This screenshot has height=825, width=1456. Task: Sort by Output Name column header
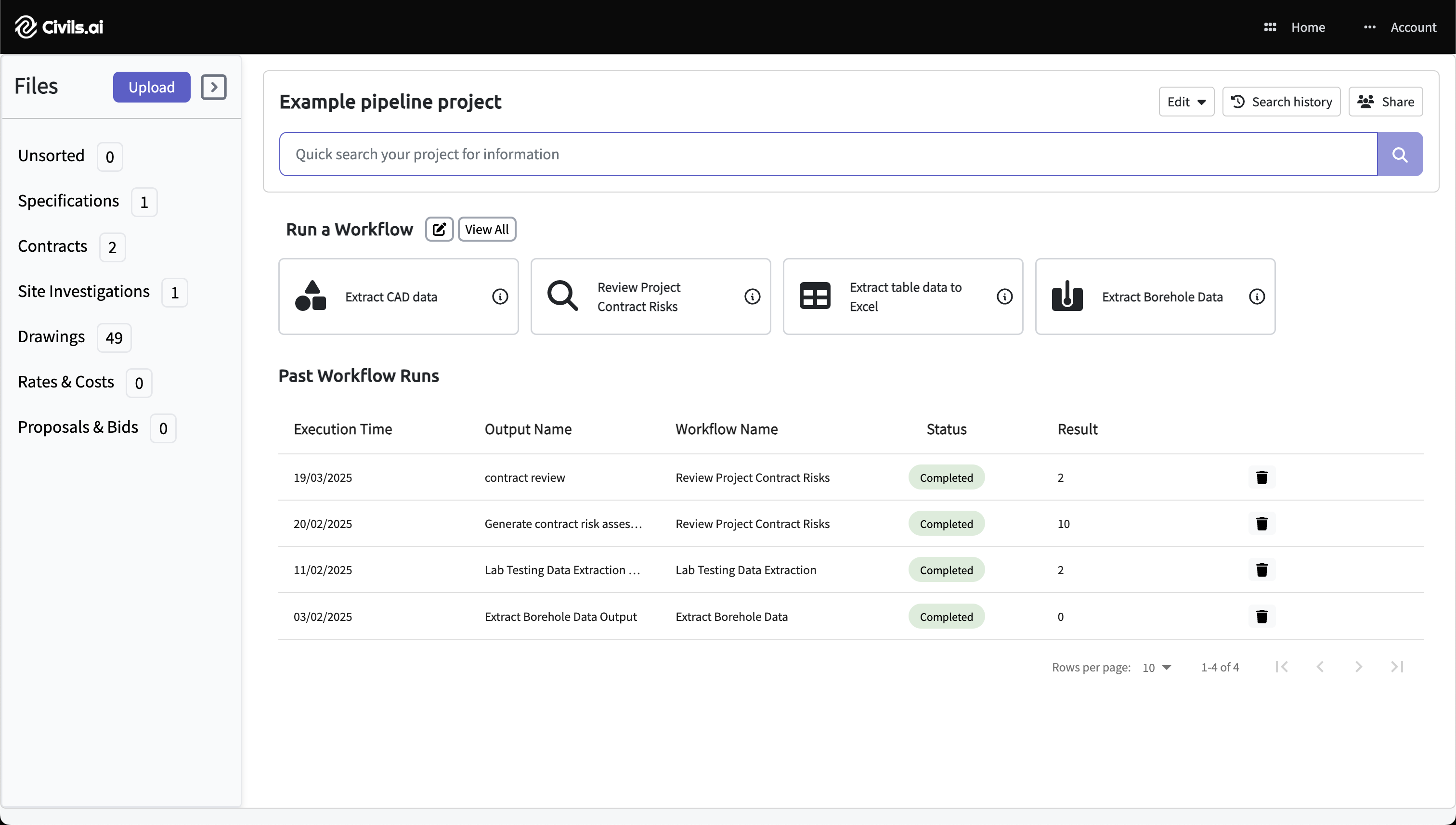[x=528, y=429]
